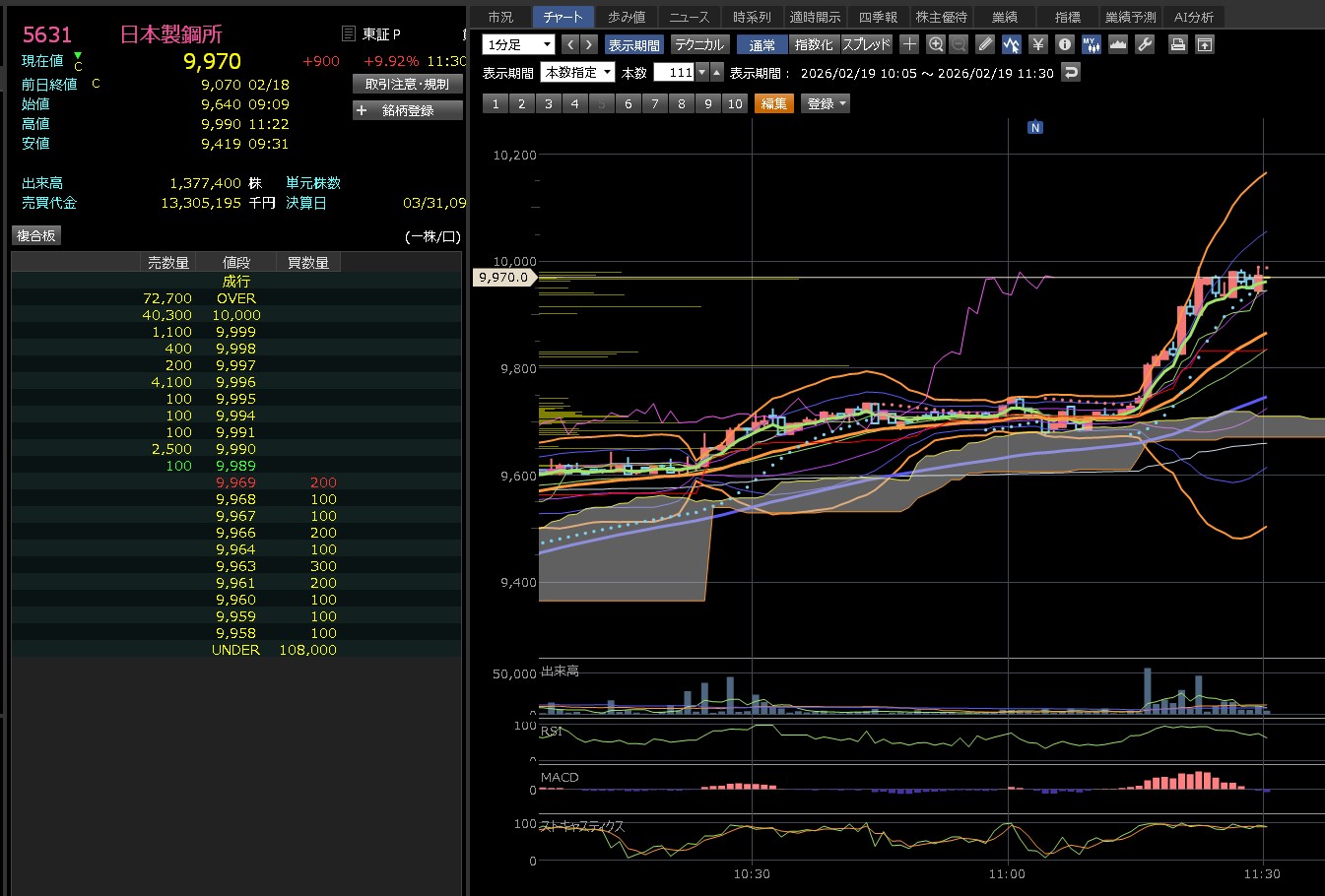The image size is (1325, 896).
Task: Click the 9,970.0 current price marker
Action: 503,278
